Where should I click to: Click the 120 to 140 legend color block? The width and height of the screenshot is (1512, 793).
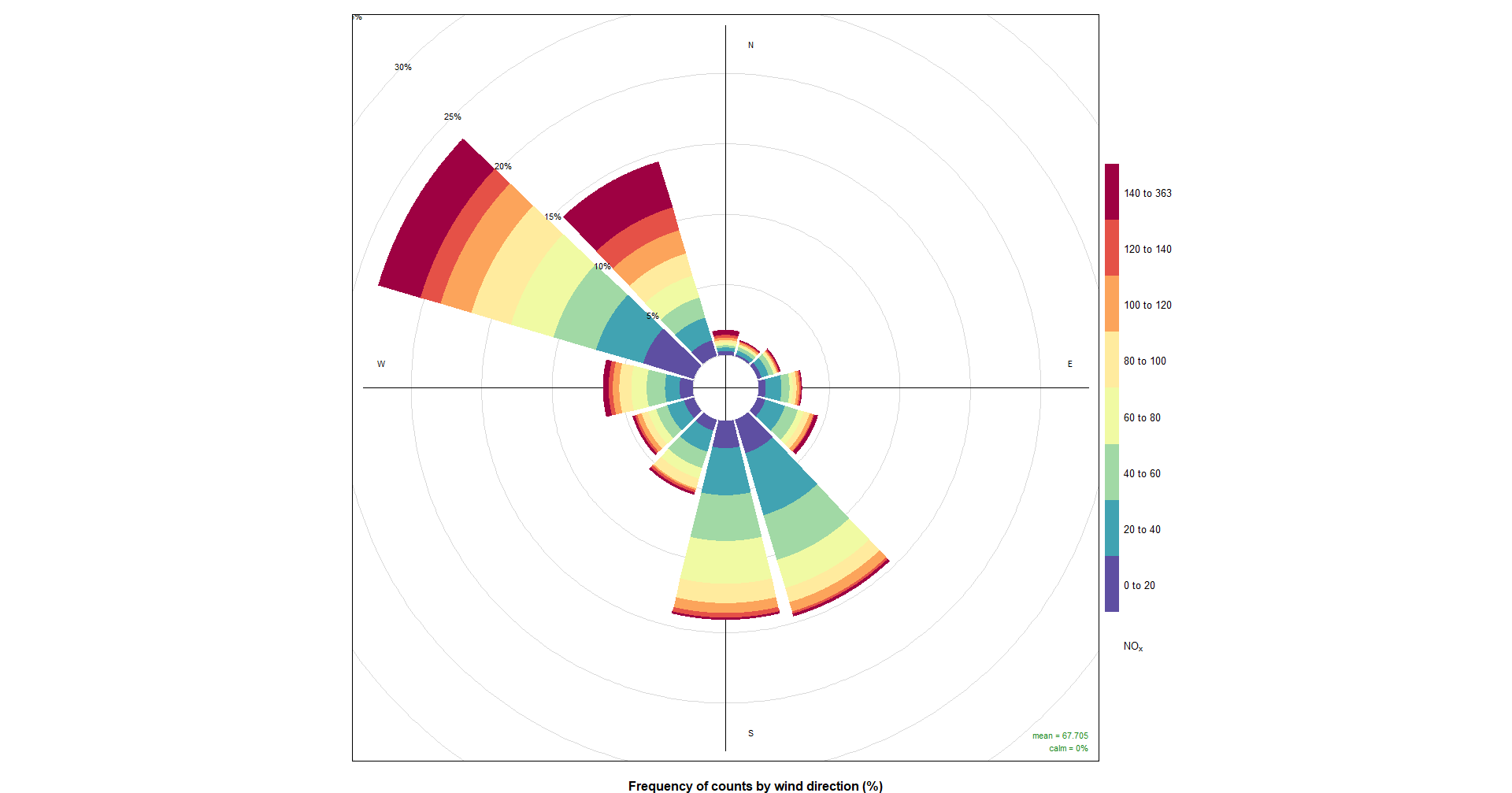tap(1111, 248)
